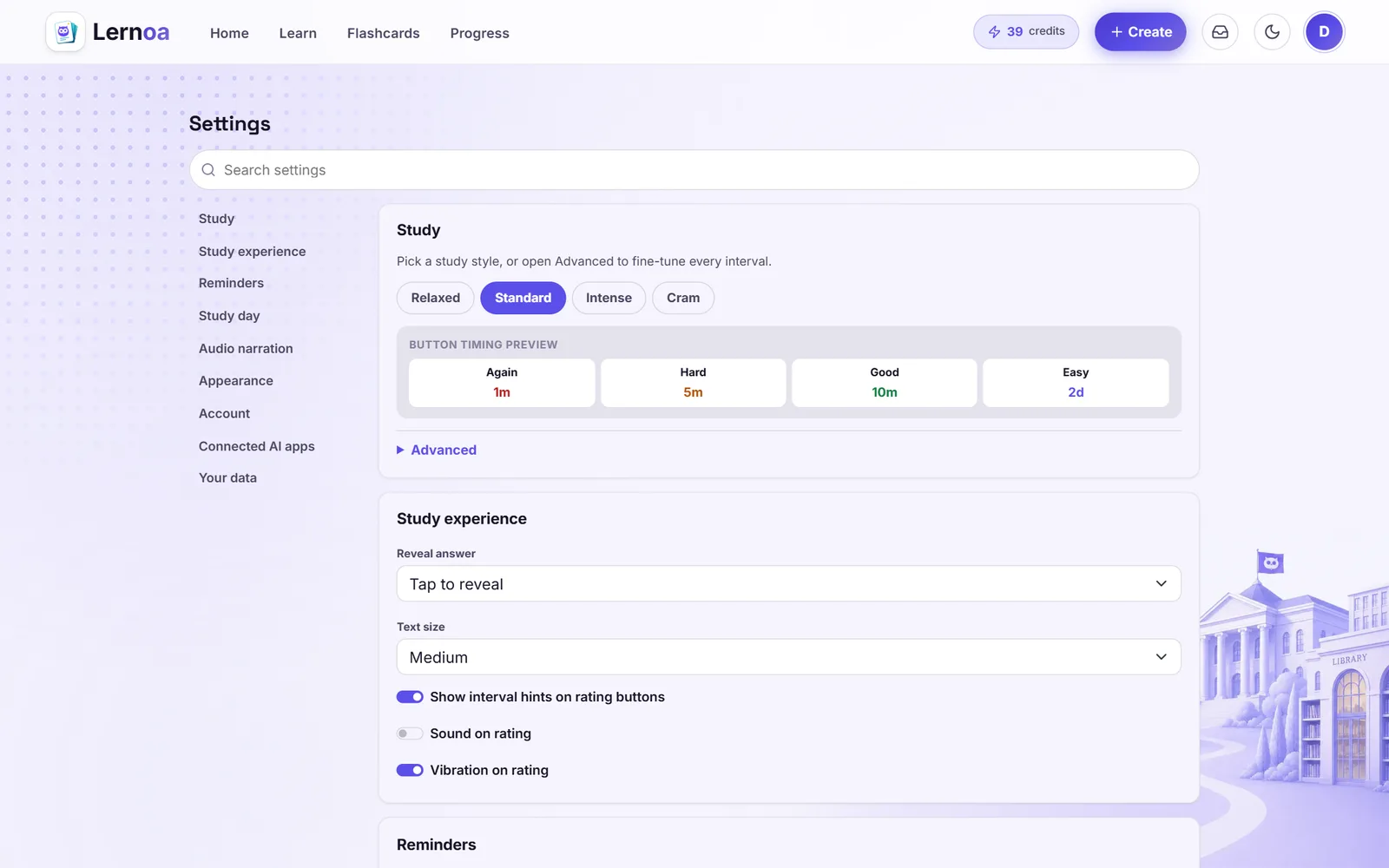The image size is (1389, 868).
Task: Open the Reveal answer dropdown
Action: [x=788, y=584]
